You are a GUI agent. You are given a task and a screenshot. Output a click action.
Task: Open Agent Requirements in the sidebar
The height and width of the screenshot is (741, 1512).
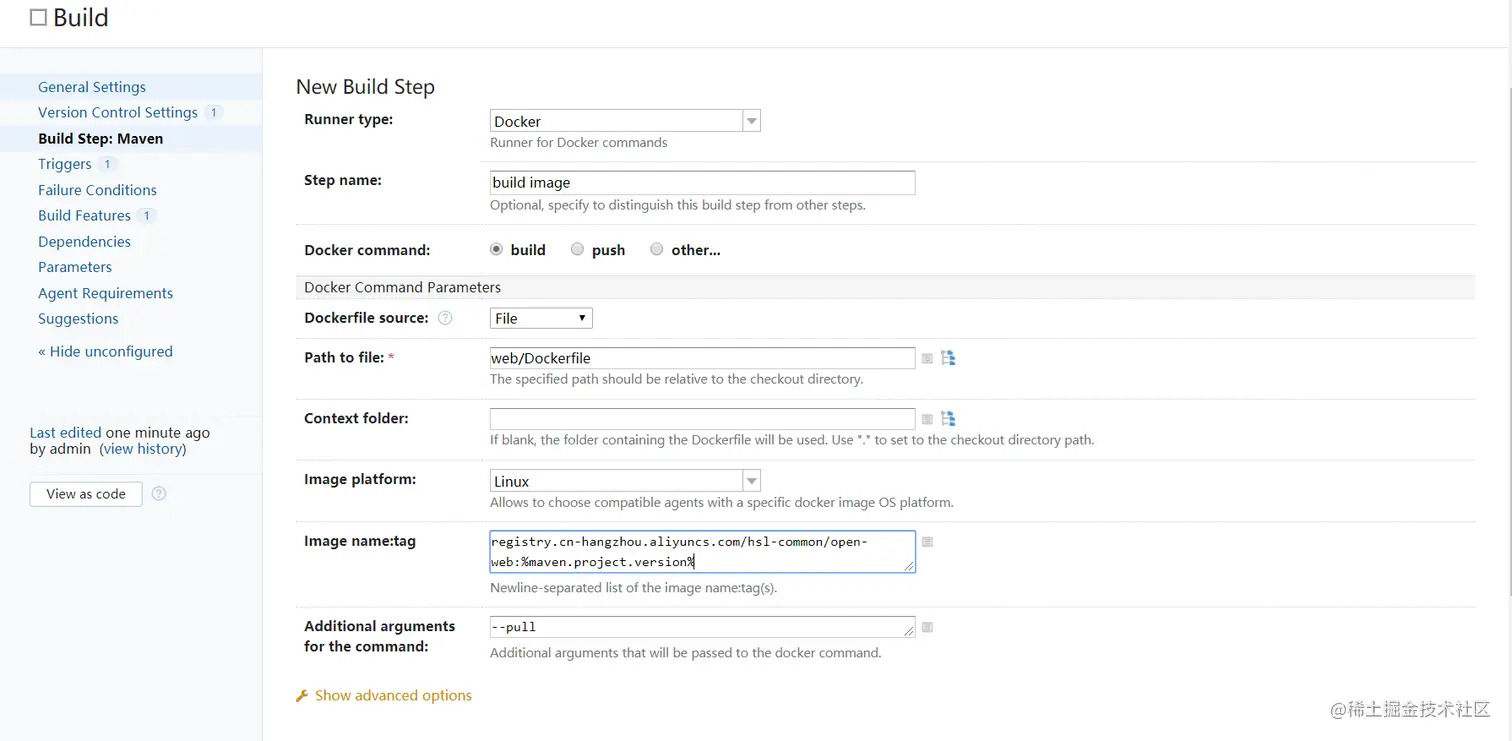pos(105,293)
